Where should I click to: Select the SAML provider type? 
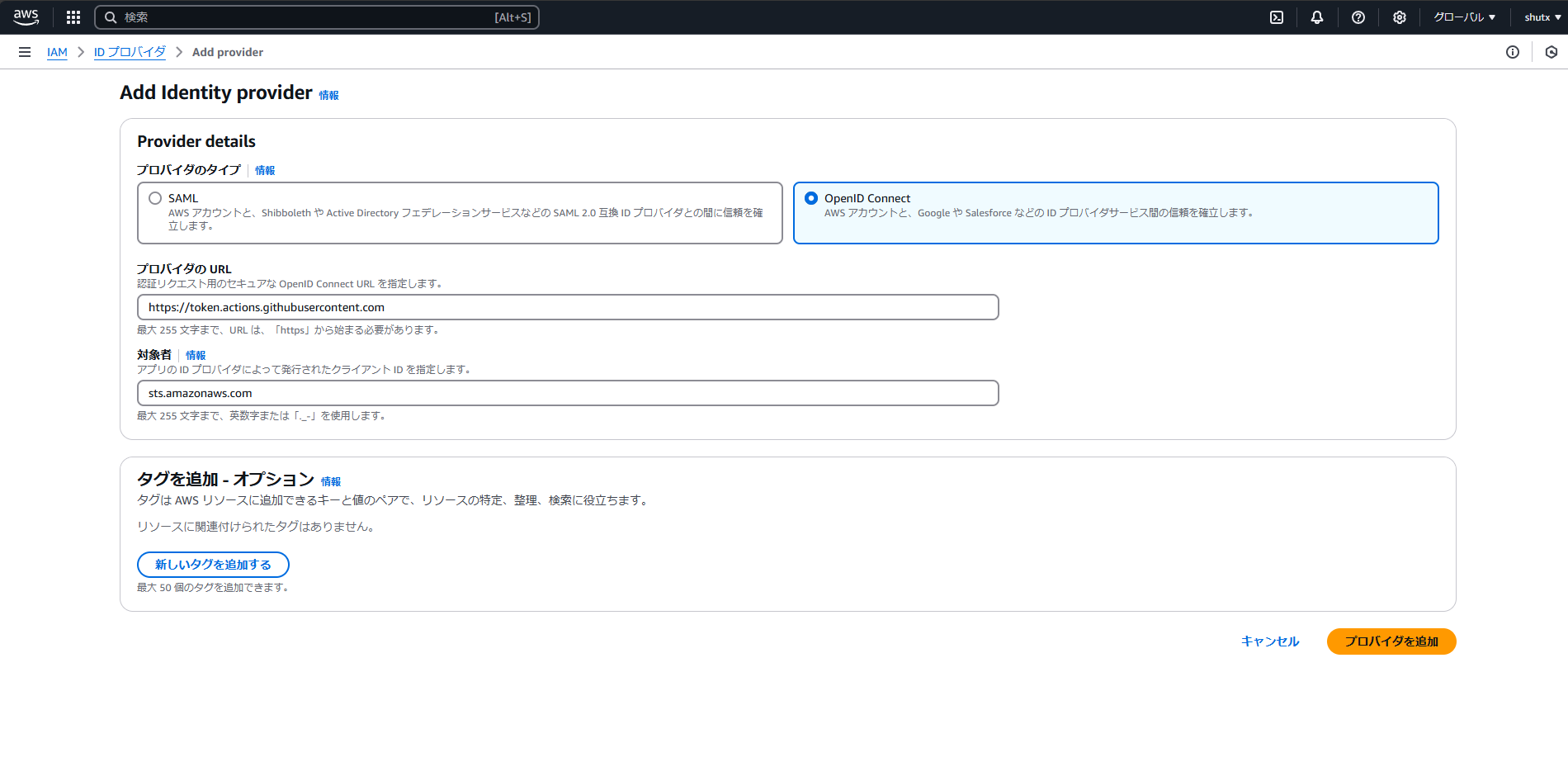155,198
